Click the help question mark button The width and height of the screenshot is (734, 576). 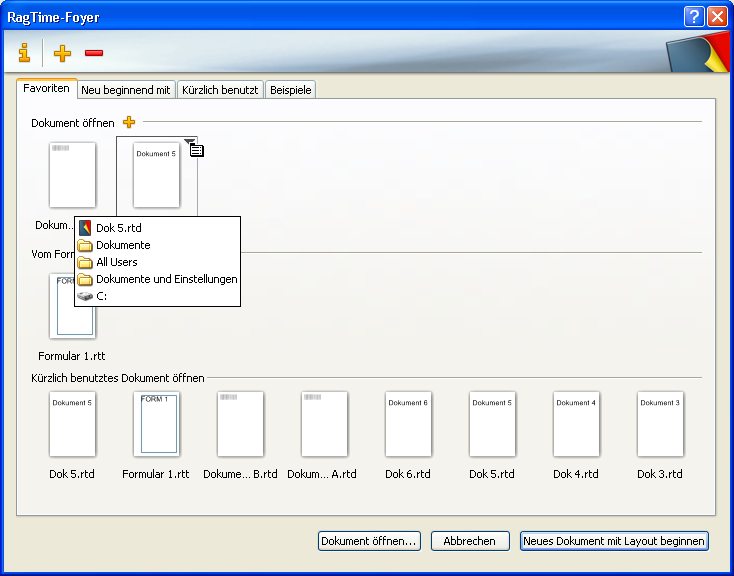694,17
